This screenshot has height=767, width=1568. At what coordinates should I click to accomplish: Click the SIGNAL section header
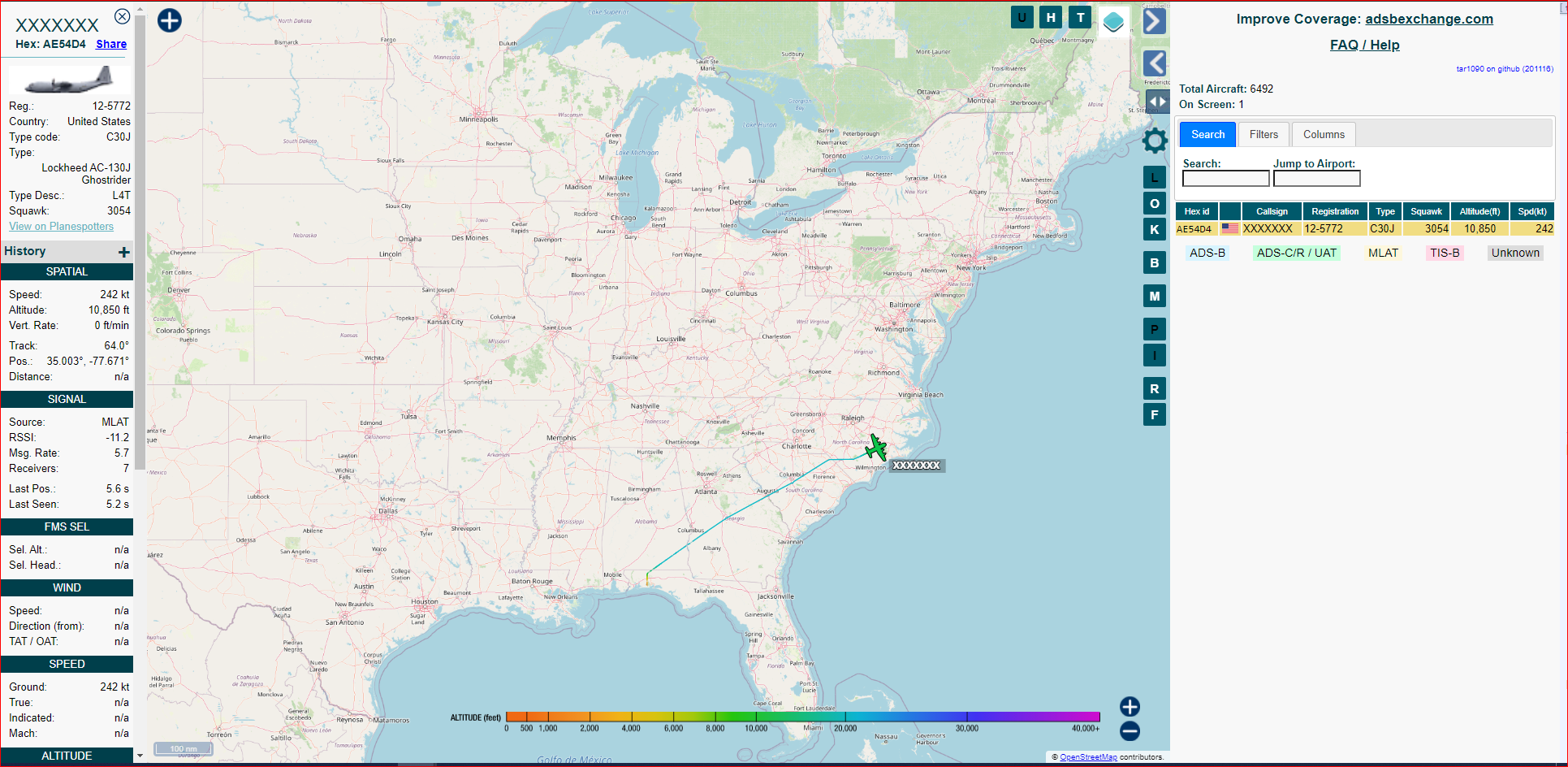(x=67, y=400)
